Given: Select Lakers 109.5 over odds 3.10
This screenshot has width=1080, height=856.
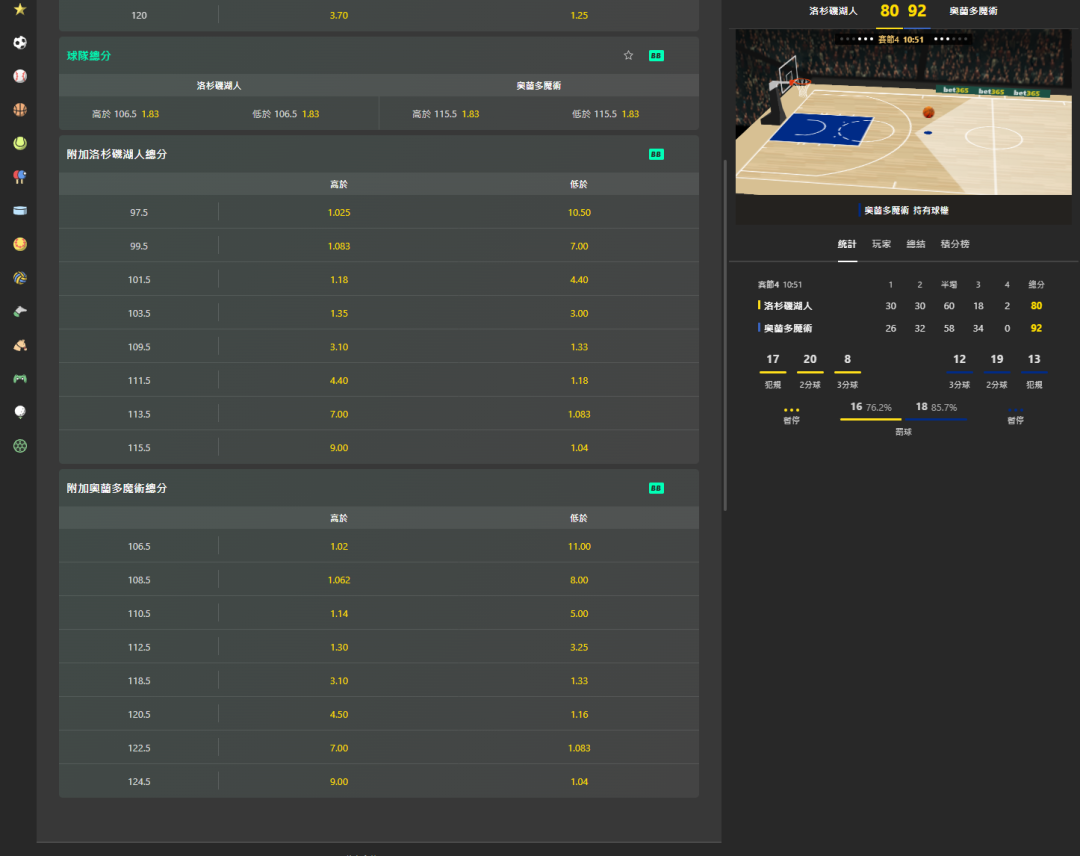Looking at the screenshot, I should [x=339, y=347].
